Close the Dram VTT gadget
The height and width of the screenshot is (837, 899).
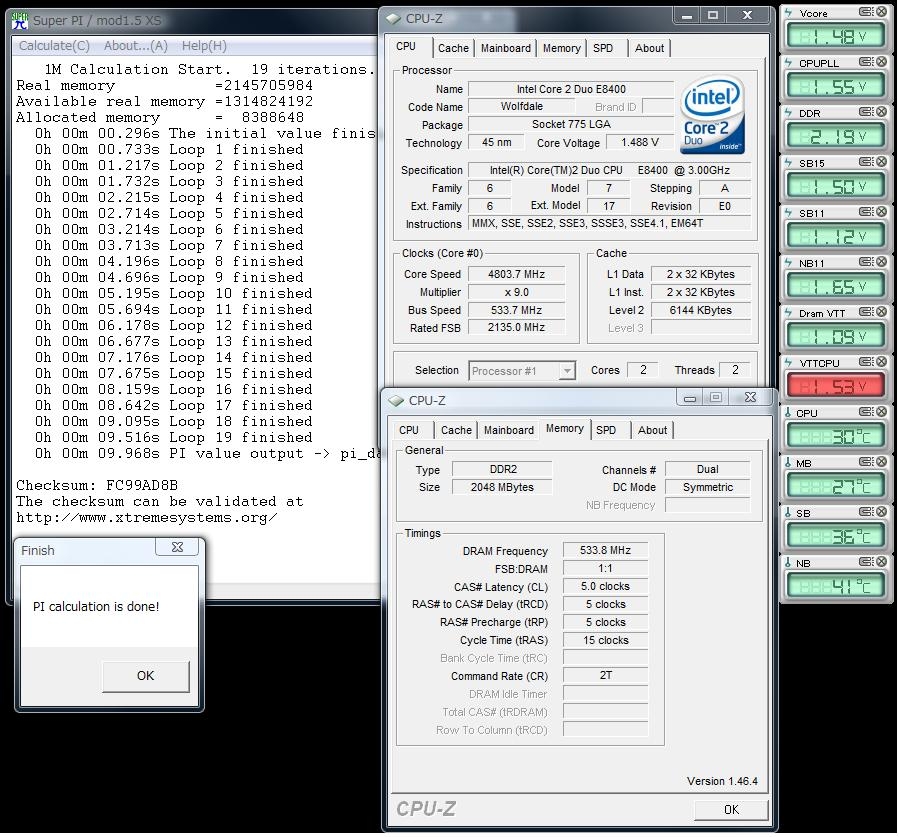click(x=881, y=313)
